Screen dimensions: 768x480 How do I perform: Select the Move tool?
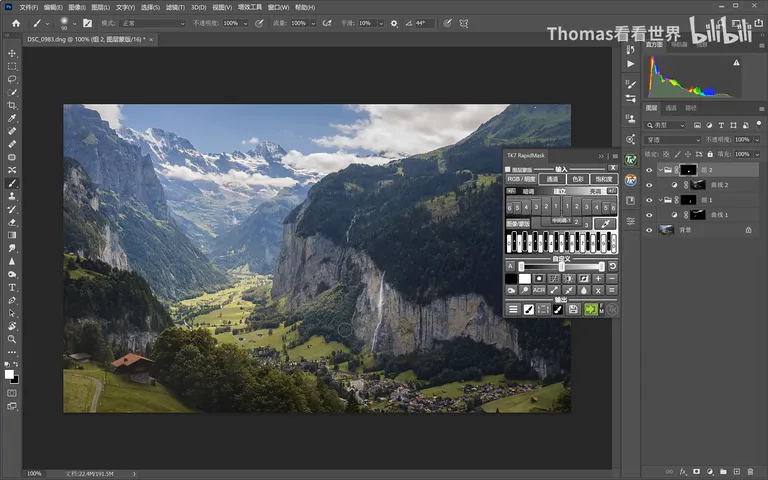click(x=12, y=53)
